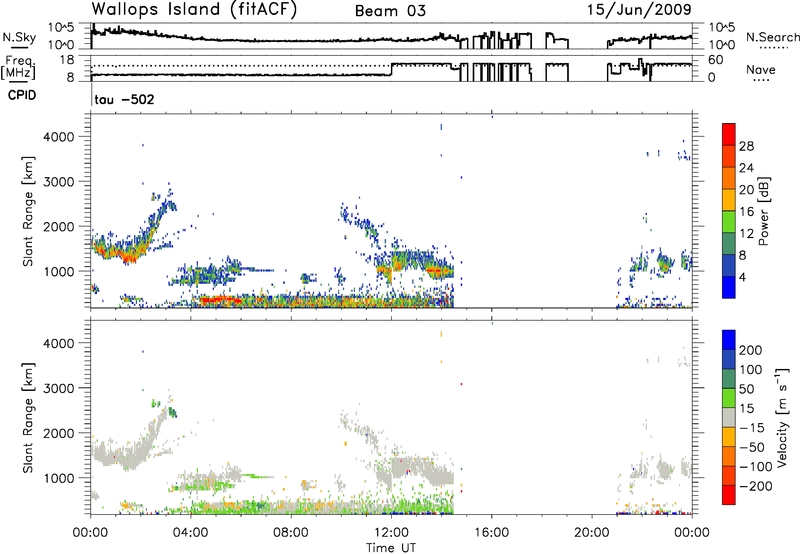Click the '-50' label on the velocity colorbar

pyautogui.click(x=752, y=447)
